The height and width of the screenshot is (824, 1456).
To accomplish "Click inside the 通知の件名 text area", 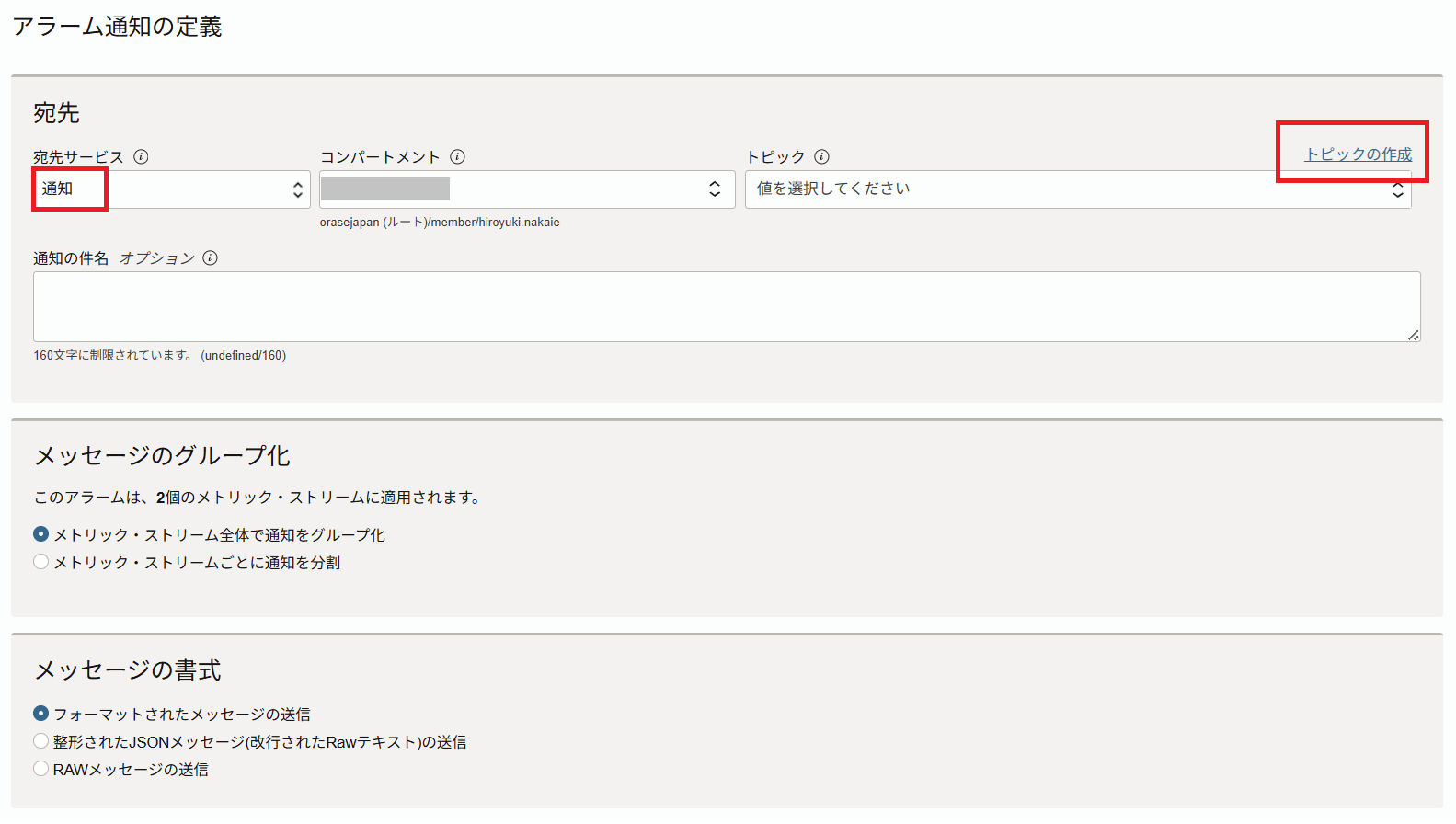I will coord(727,306).
